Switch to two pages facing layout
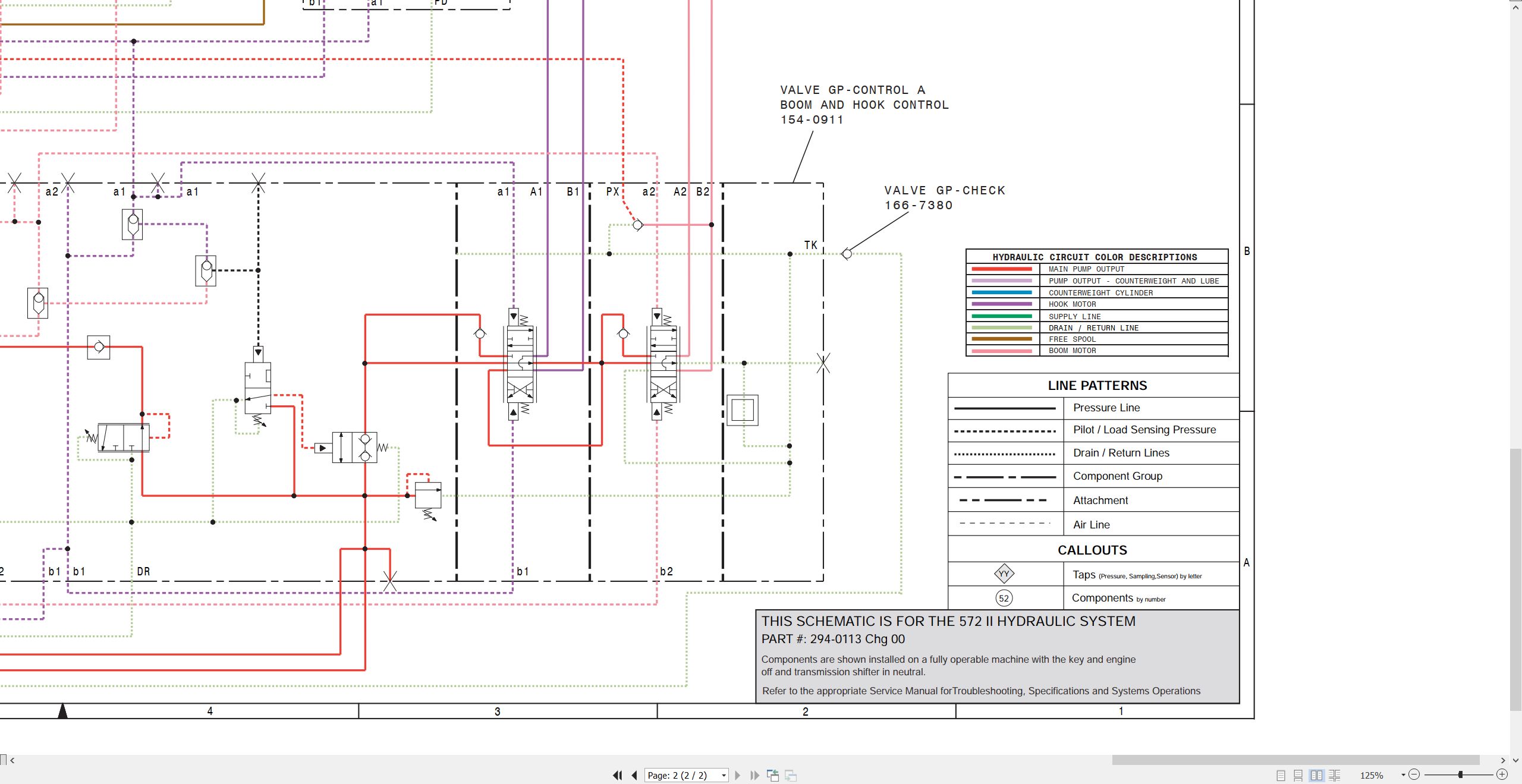This screenshot has width=1522, height=784. 1316,775
